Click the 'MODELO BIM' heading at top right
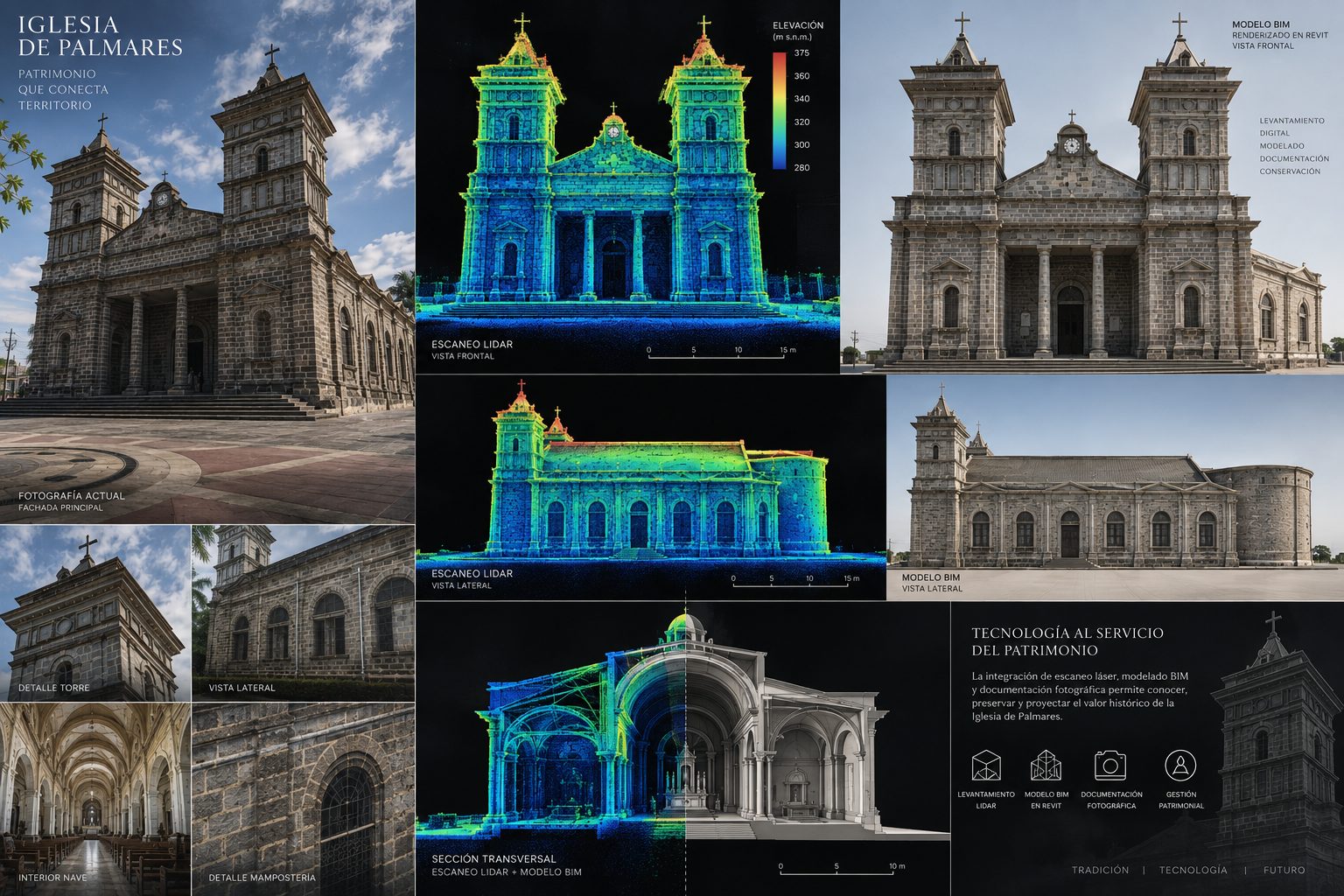Viewport: 1344px width, 896px height. [1261, 24]
